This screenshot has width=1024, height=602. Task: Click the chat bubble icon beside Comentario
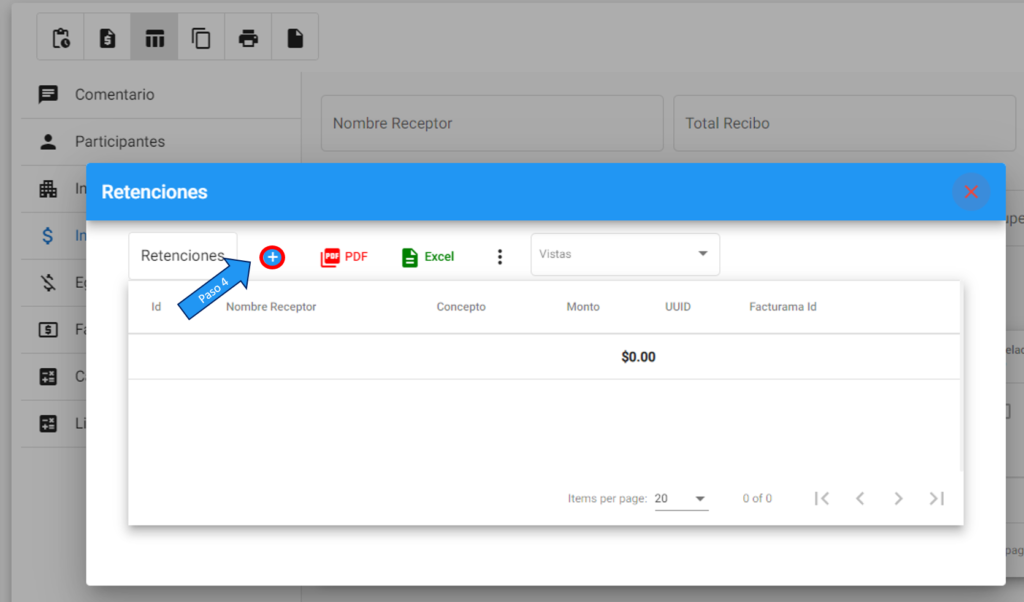click(x=48, y=95)
